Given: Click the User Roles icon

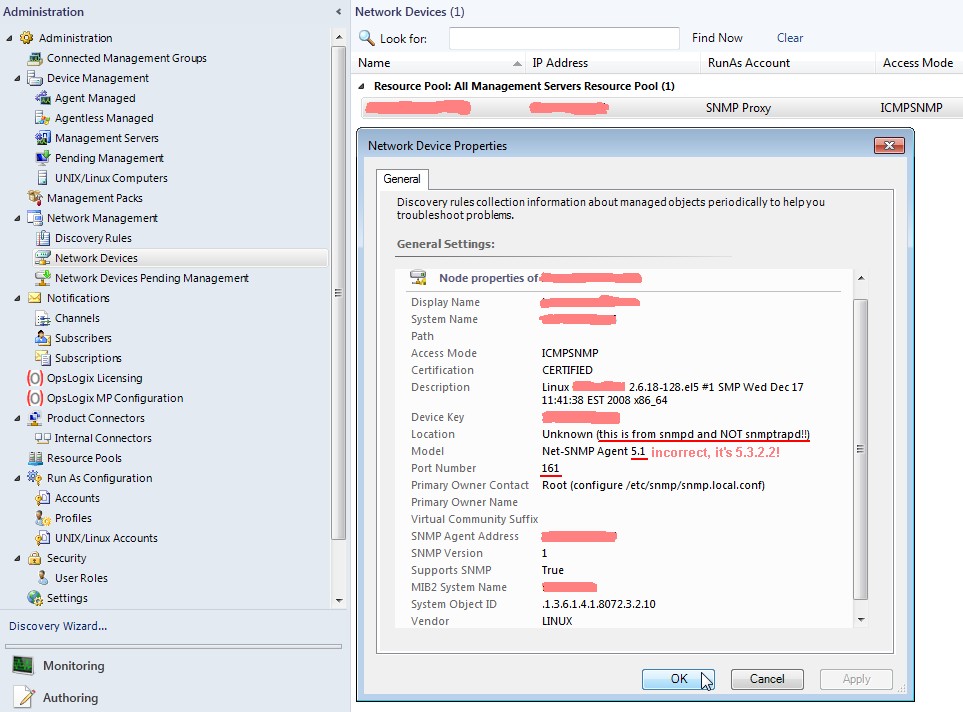Looking at the screenshot, I should click(x=43, y=578).
